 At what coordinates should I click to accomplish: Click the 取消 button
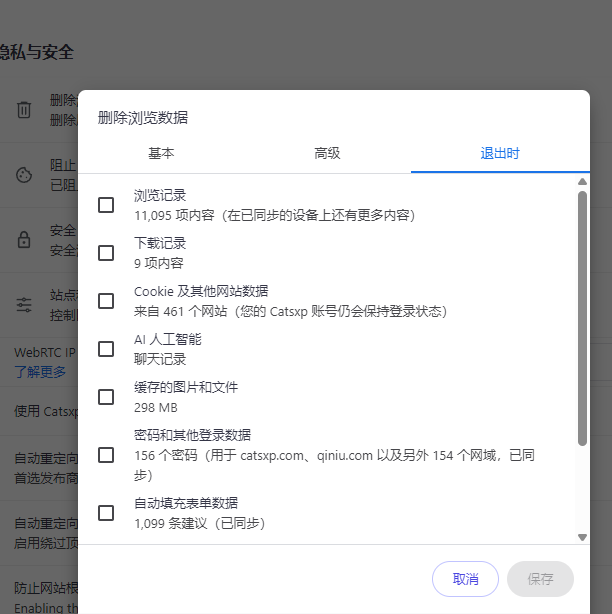point(465,579)
